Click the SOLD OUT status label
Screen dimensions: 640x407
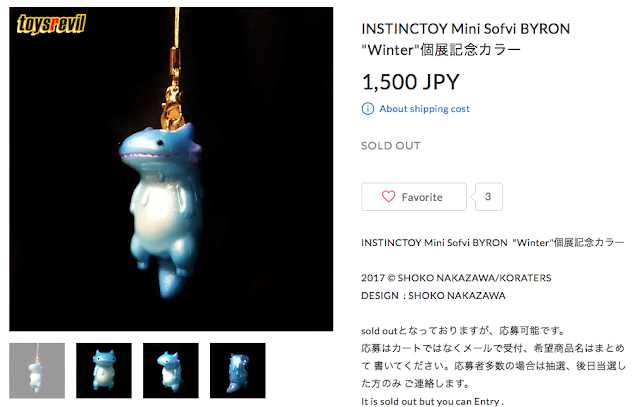point(391,146)
